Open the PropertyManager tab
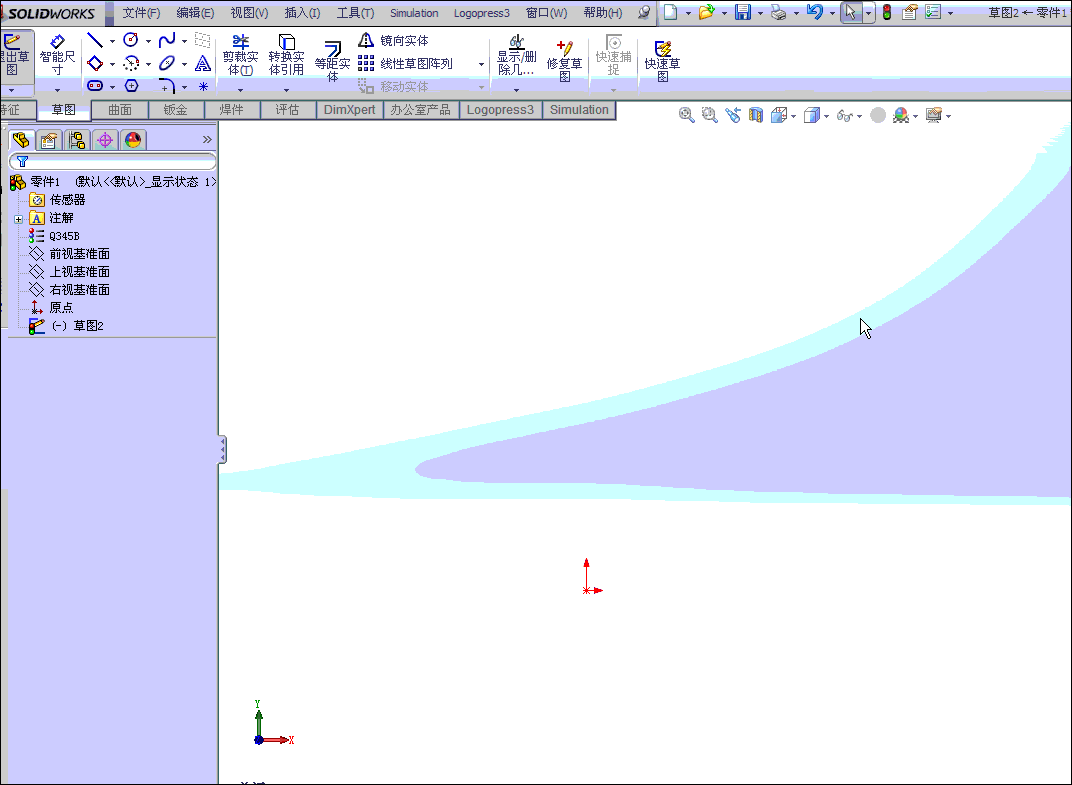Viewport: 1072px width, 785px height. pyautogui.click(x=49, y=140)
